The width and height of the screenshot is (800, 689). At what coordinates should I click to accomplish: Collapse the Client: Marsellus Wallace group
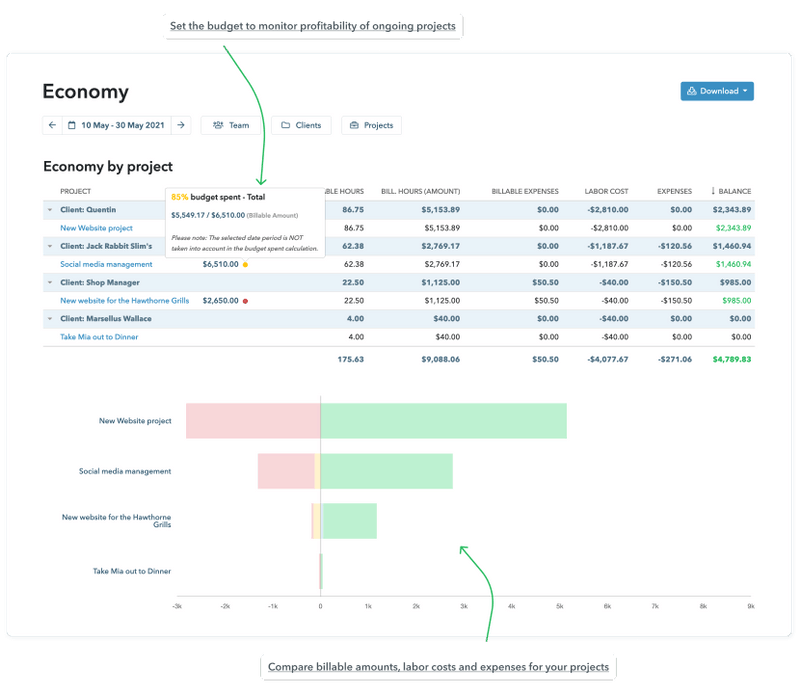point(50,318)
